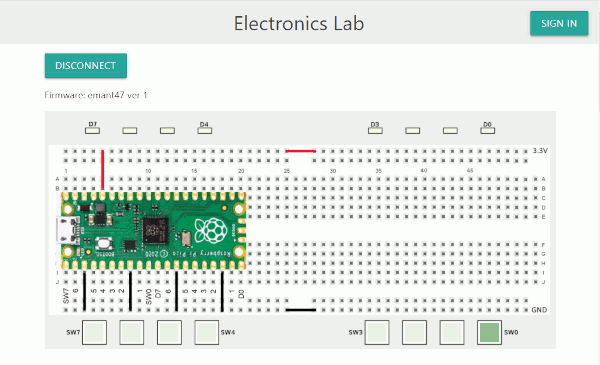Select the red horizontal 3.3V rail jumper
The width and height of the screenshot is (600, 365).
[x=300, y=151]
